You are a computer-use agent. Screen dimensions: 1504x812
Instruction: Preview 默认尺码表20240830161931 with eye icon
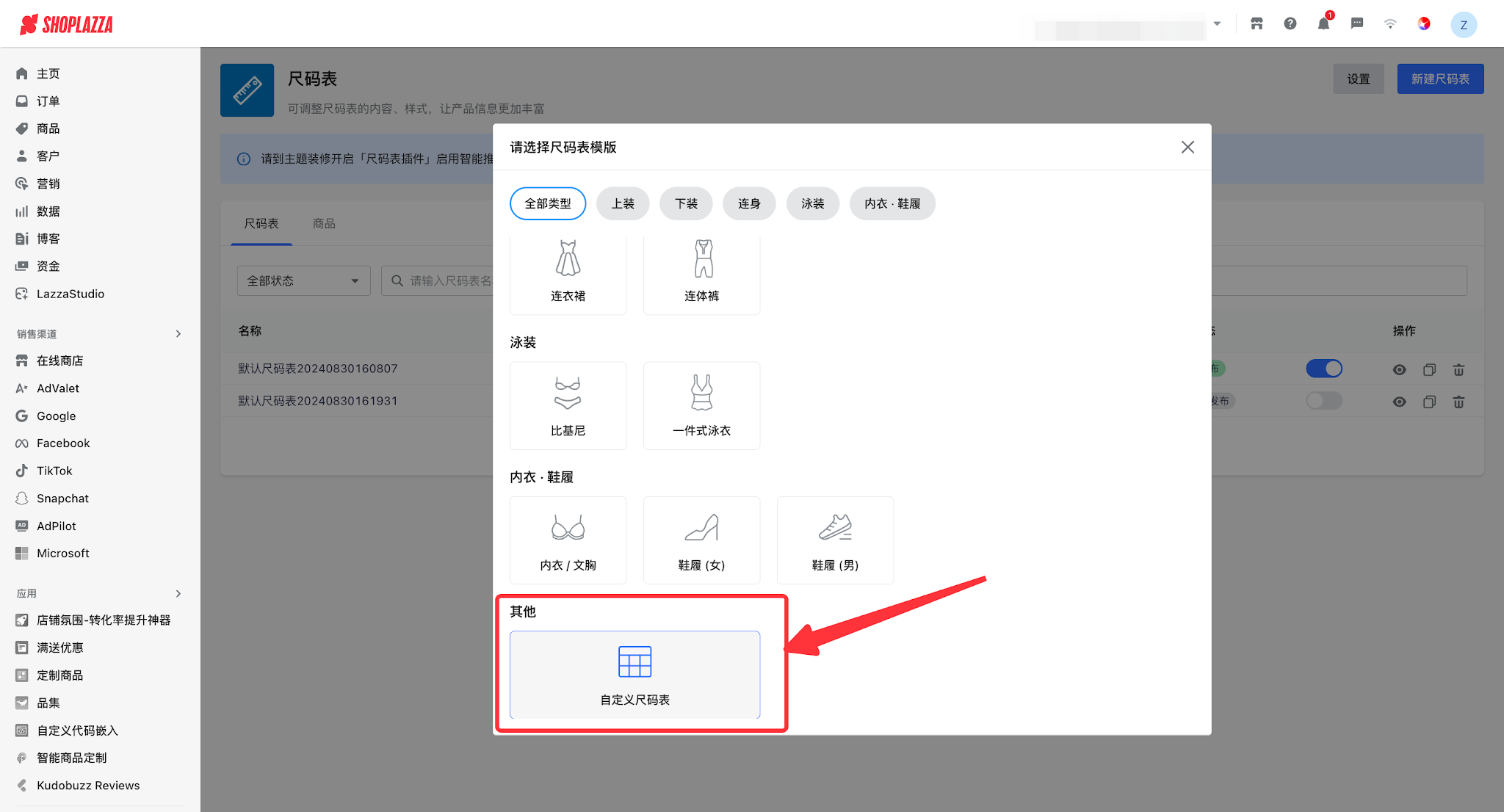(1400, 402)
